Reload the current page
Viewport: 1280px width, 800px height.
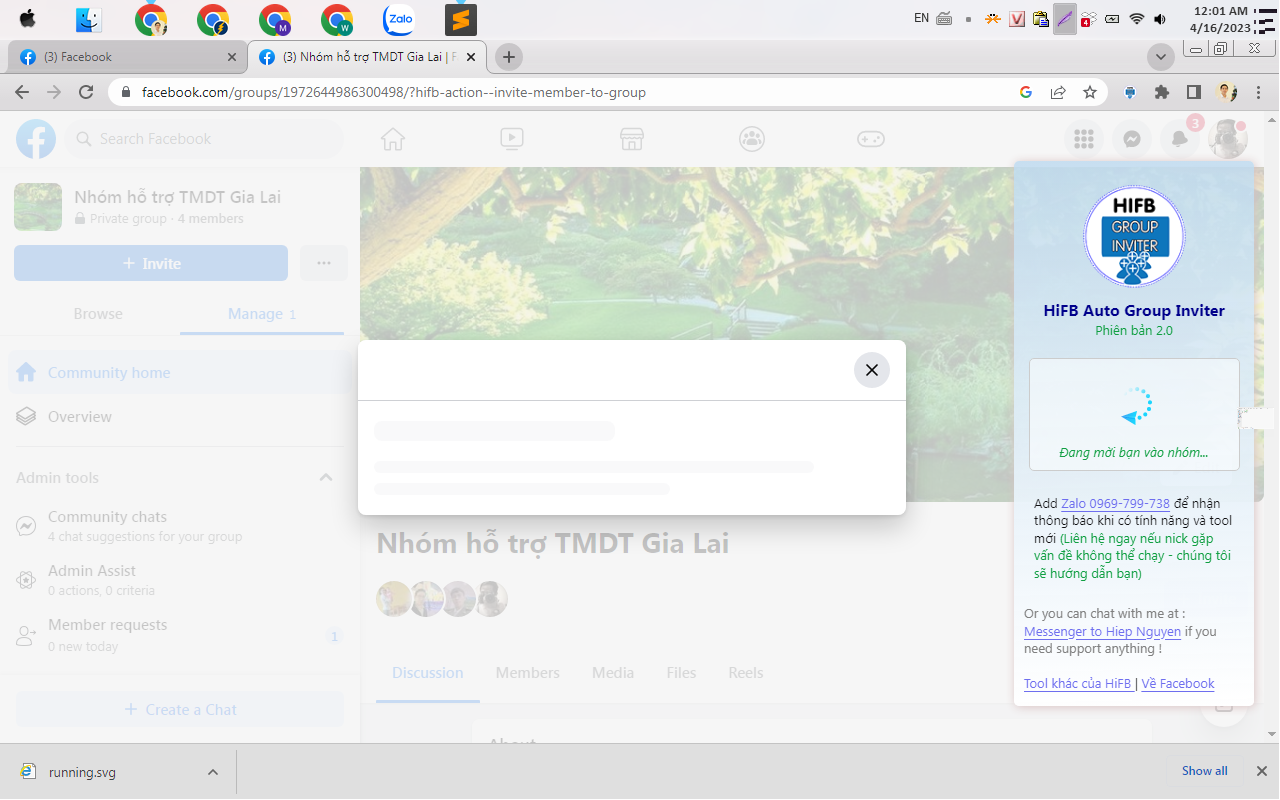(x=86, y=92)
